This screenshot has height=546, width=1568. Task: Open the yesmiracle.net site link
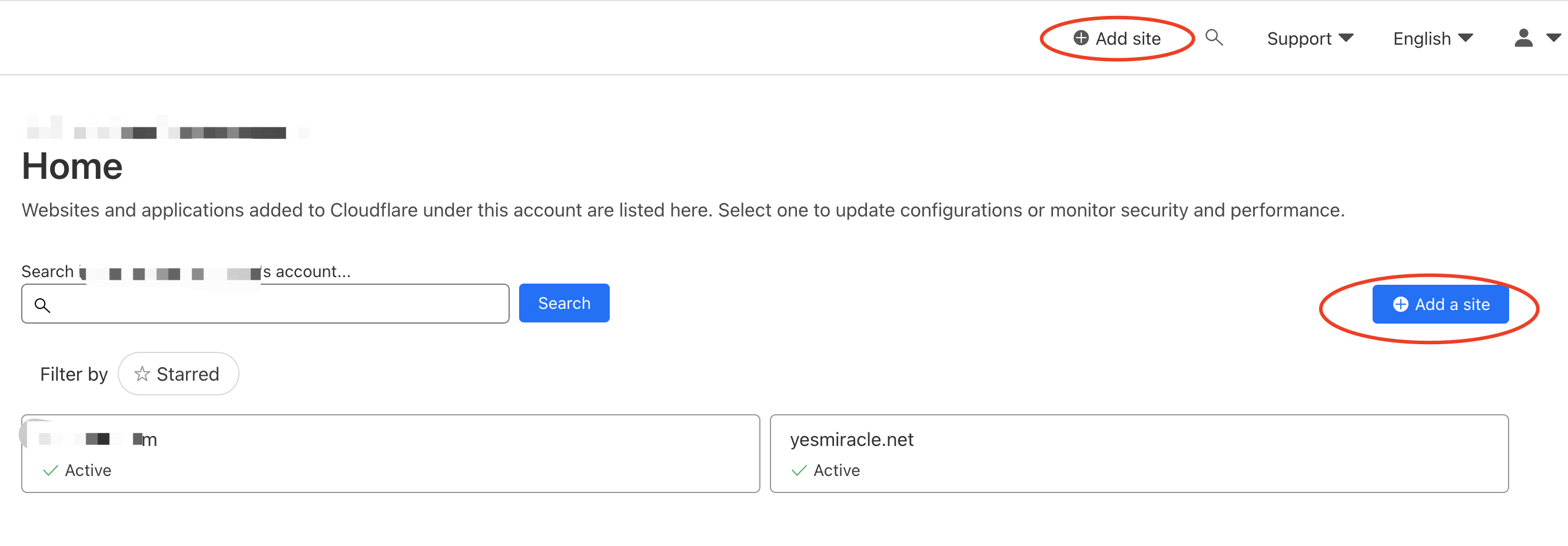click(x=851, y=440)
